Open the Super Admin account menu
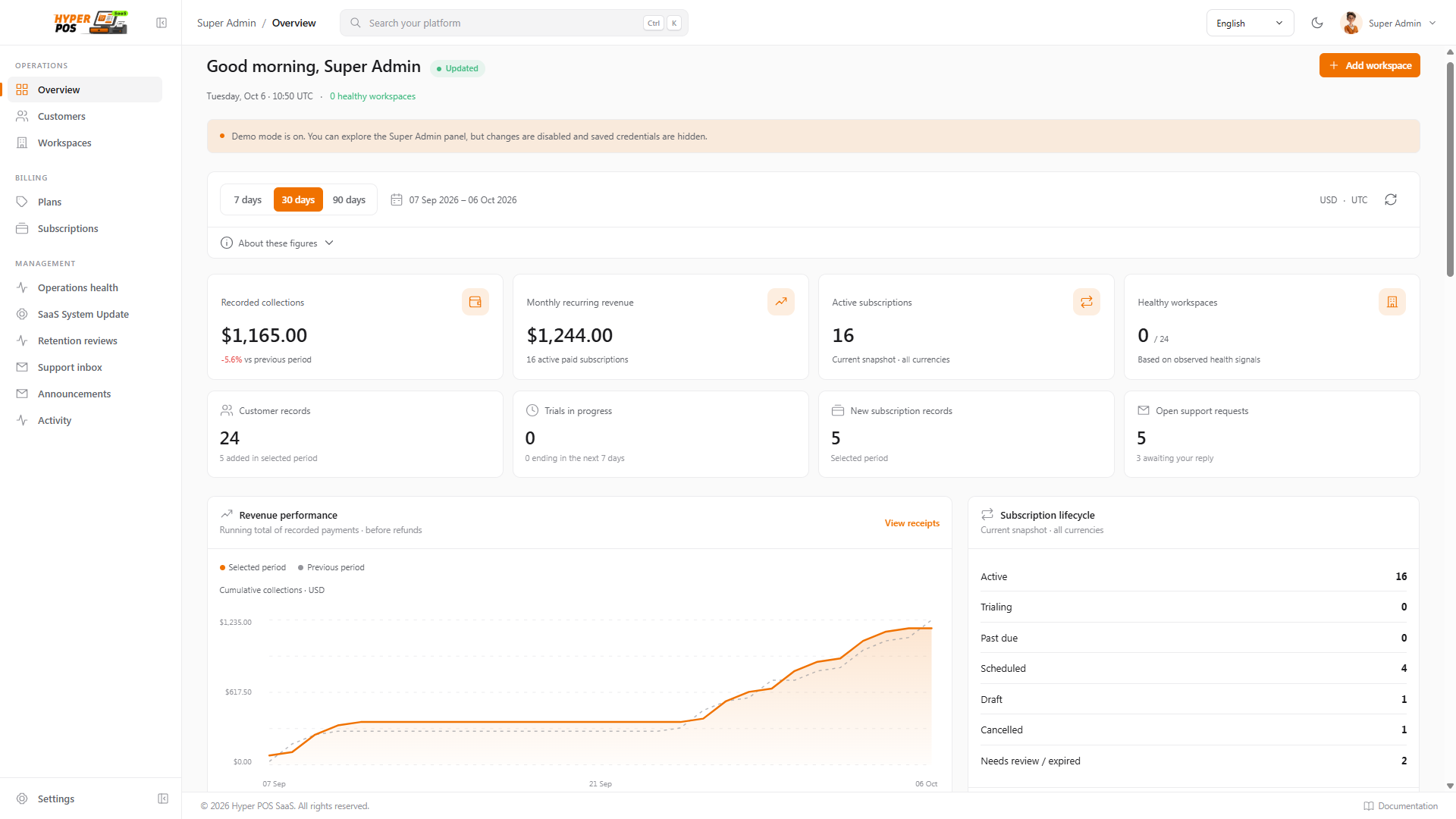Screen dimensions: 1456x819 pos(1389,23)
